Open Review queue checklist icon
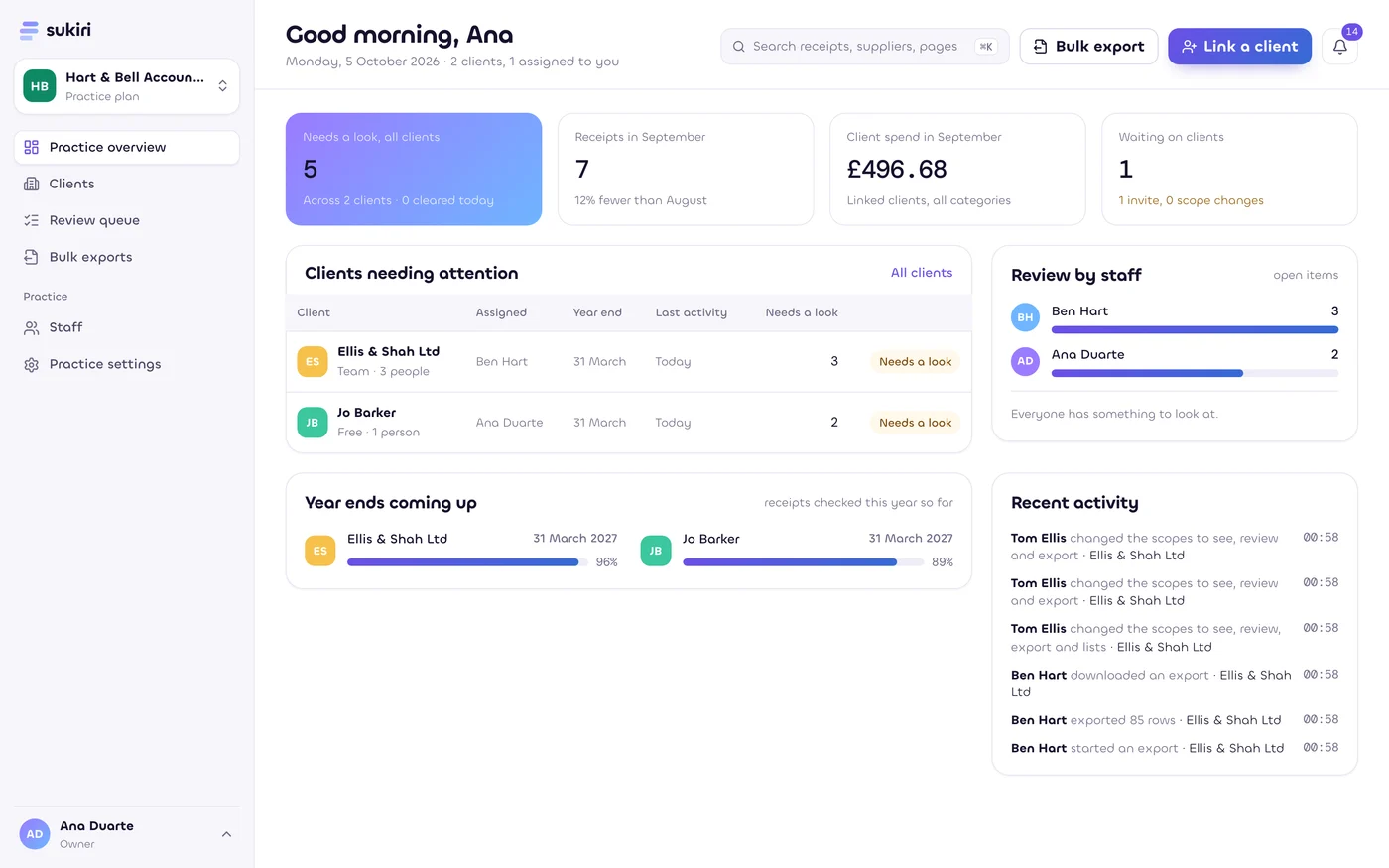 pos(32,220)
